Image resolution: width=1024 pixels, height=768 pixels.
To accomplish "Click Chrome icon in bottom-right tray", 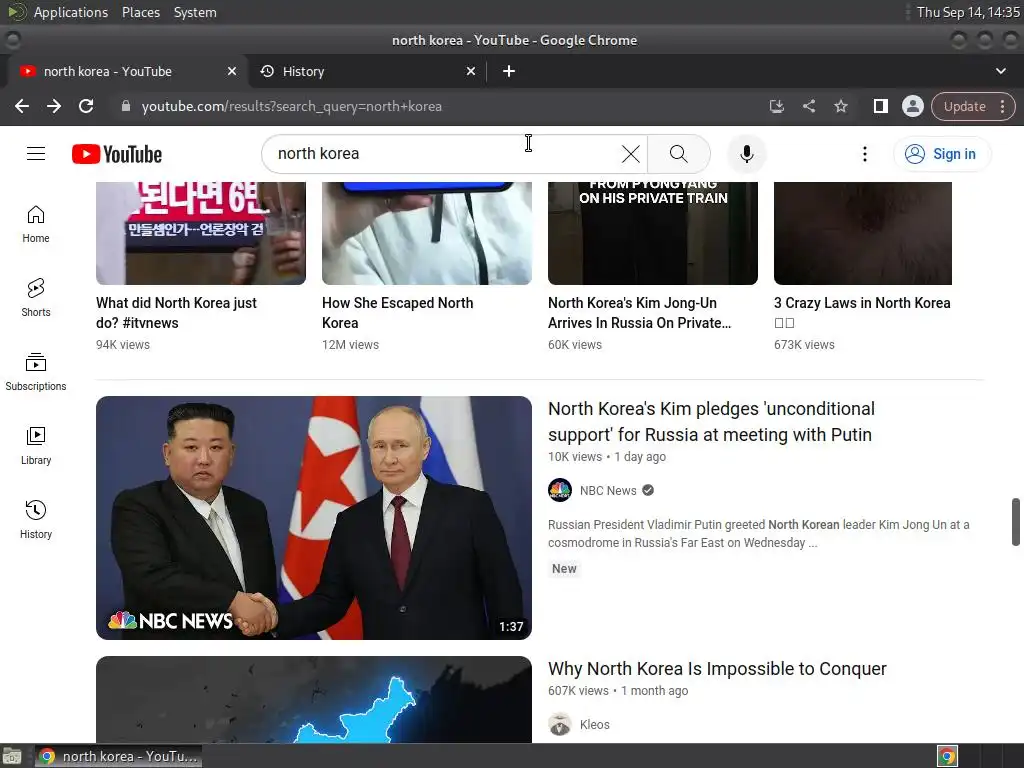I will click(947, 756).
